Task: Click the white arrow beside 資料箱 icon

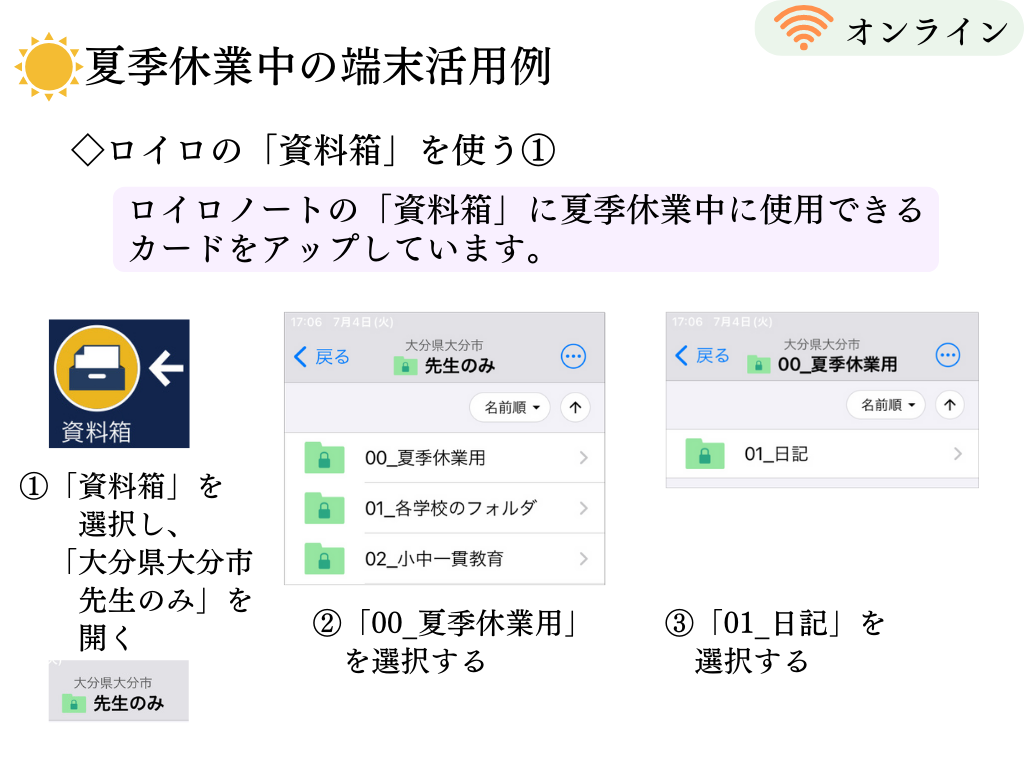Action: pyautogui.click(x=167, y=368)
